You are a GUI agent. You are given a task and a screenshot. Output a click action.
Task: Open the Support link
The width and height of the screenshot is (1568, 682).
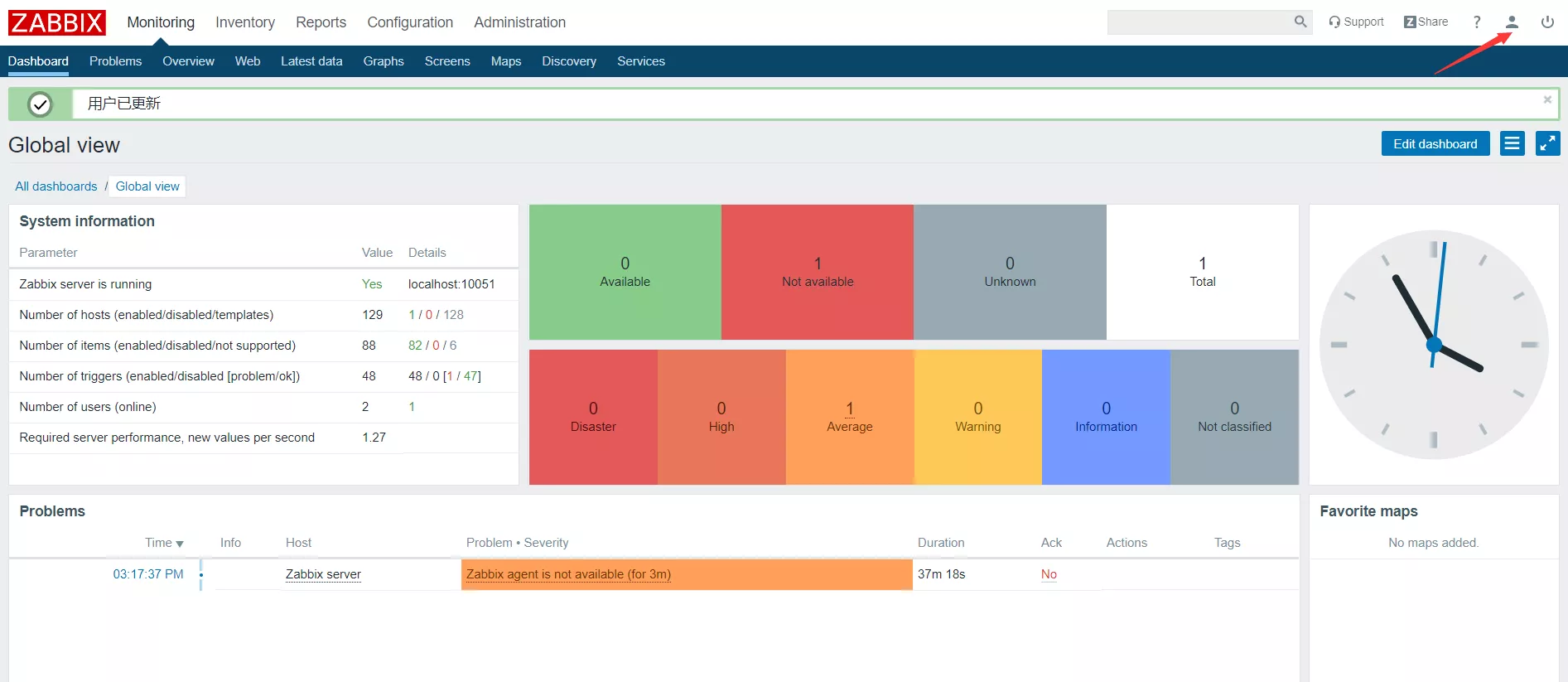1356,22
